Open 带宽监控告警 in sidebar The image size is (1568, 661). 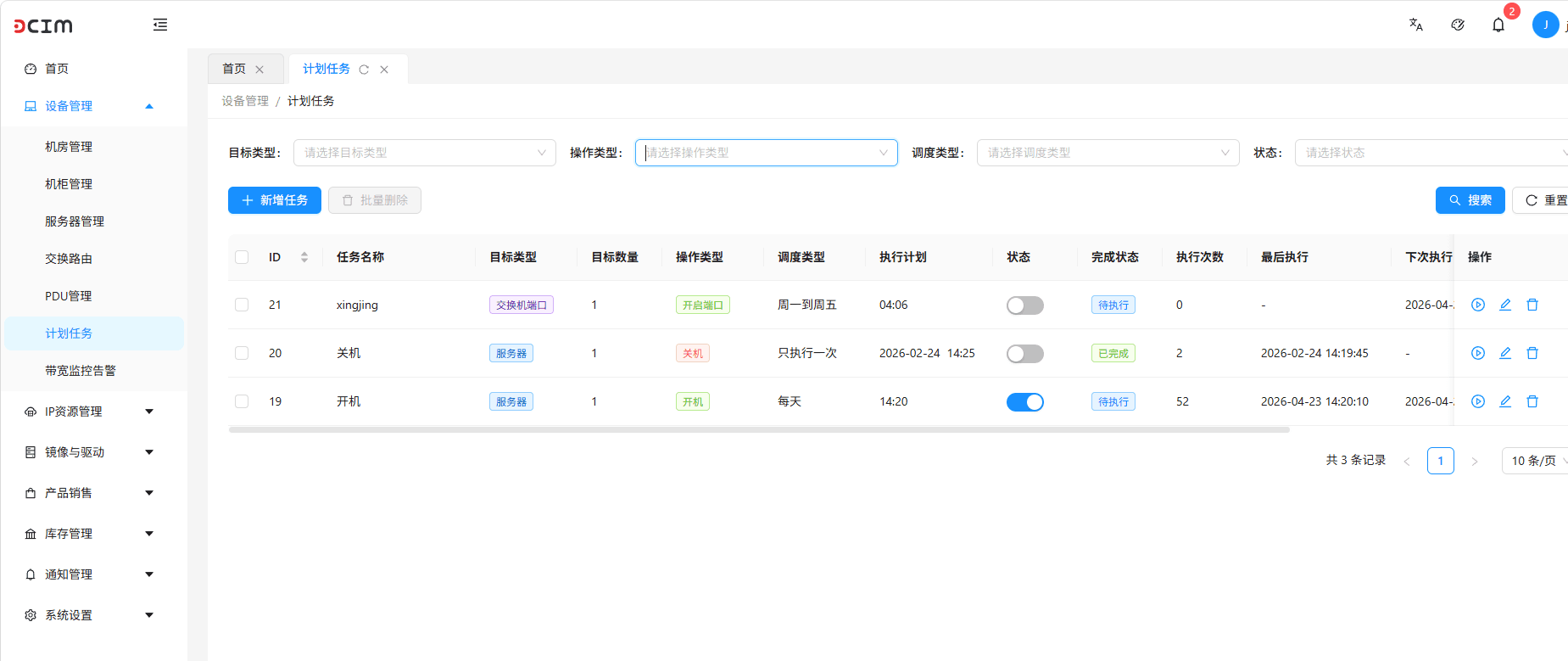[x=92, y=371]
